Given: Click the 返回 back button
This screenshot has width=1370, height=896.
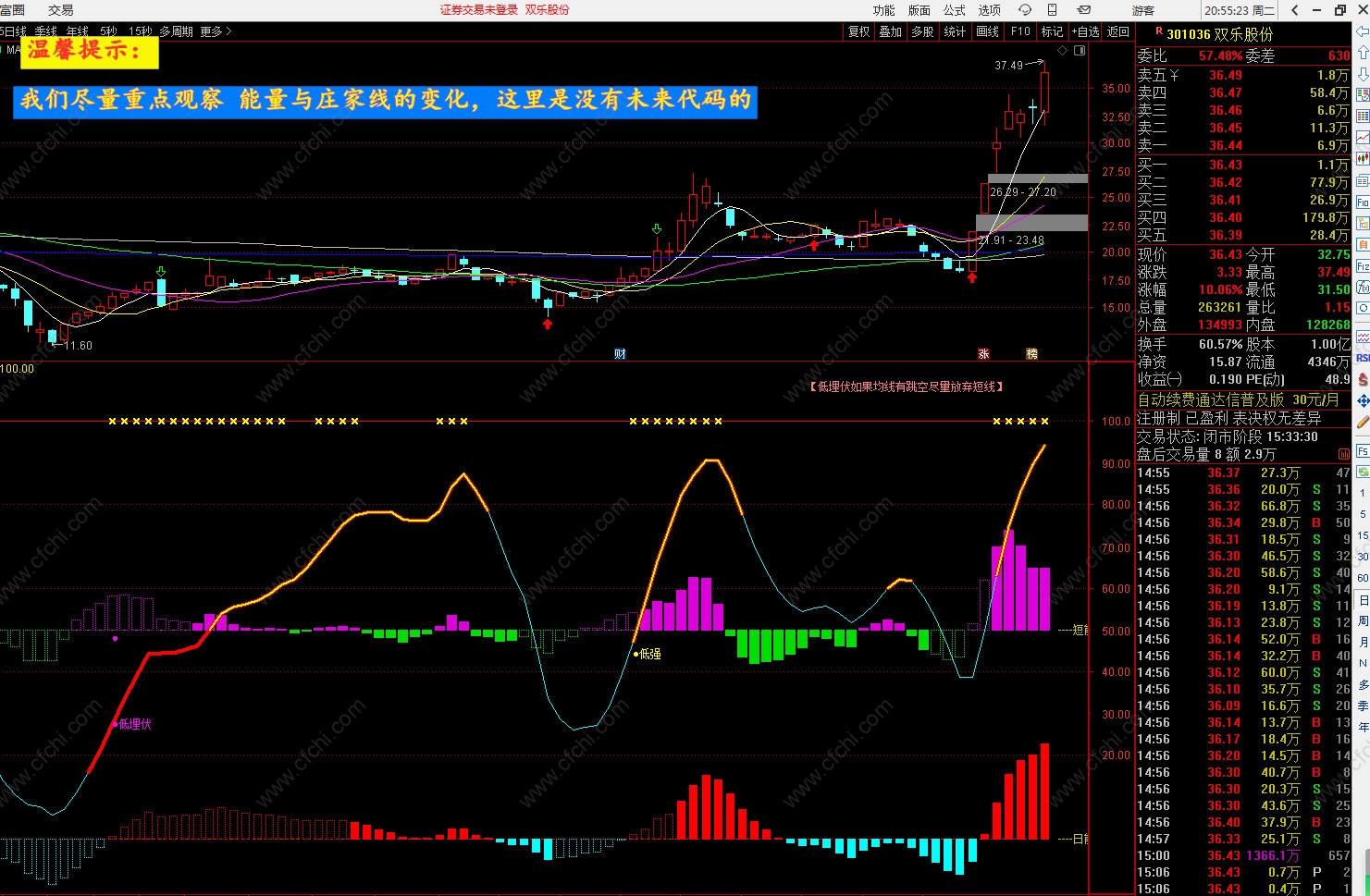Looking at the screenshot, I should click(1118, 31).
